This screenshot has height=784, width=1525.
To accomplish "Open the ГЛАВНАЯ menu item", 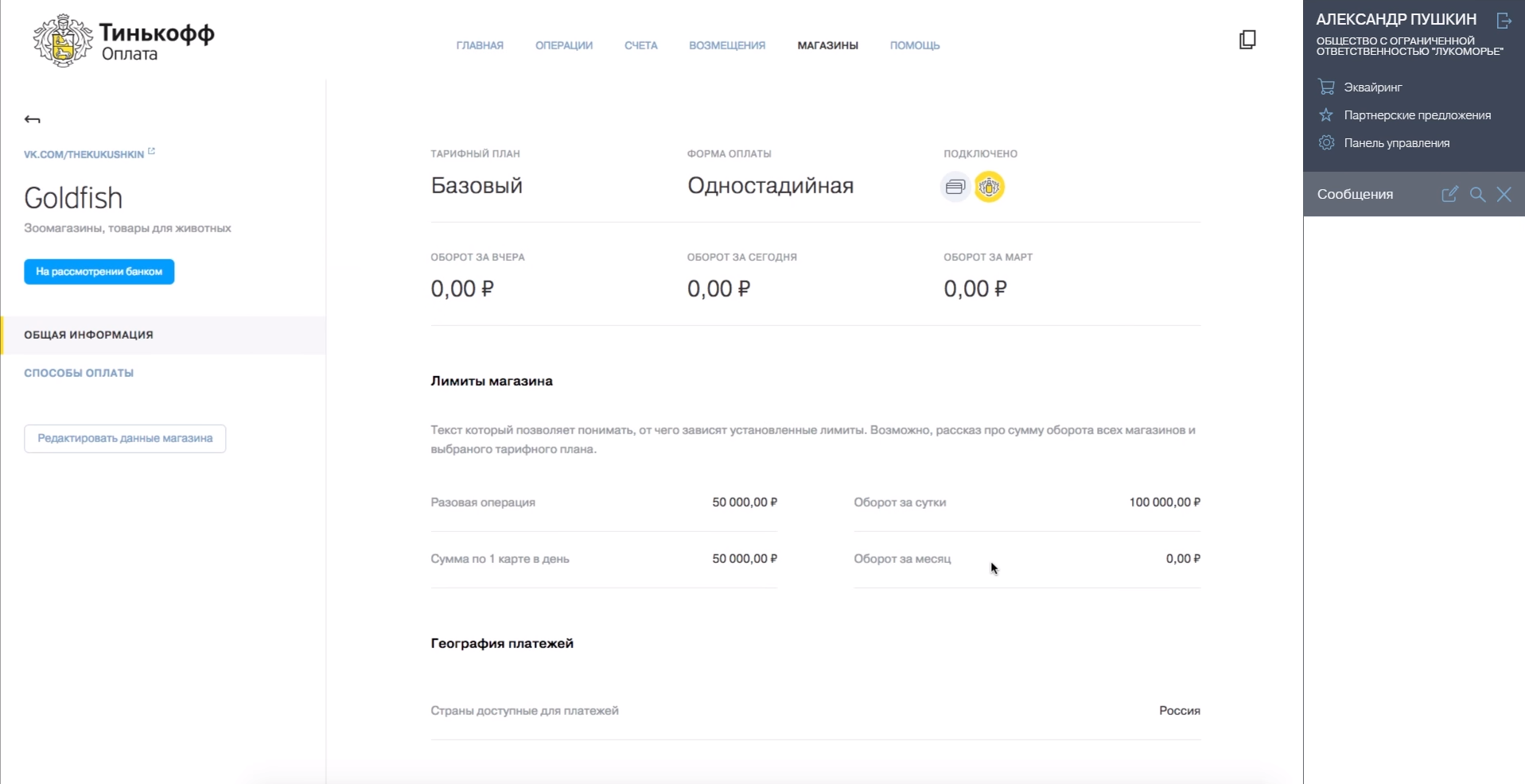I will [x=480, y=45].
